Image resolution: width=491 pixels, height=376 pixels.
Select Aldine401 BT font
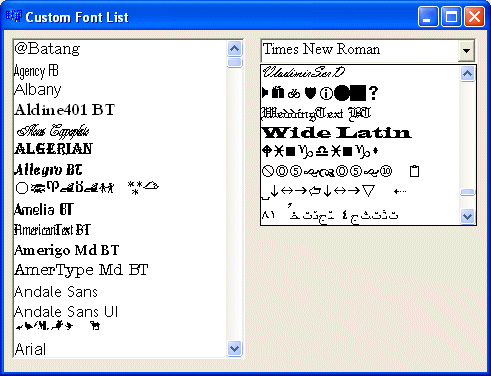click(65, 110)
